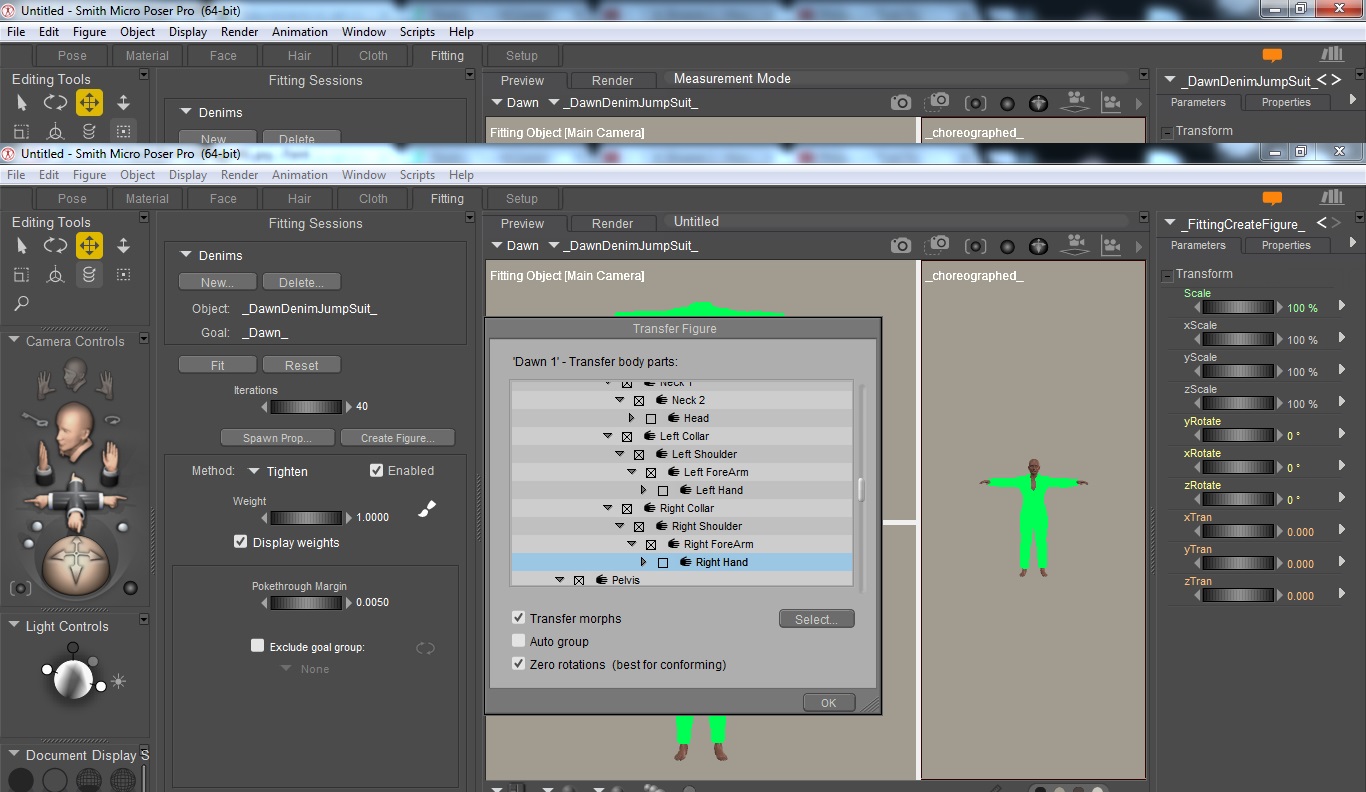Screen dimensions: 1366x792
Task: Toggle the Display weights checkbox
Action: coord(240,542)
